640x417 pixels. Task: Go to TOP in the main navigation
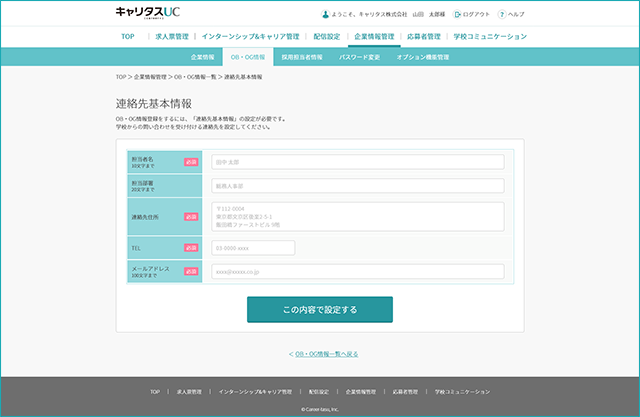tap(128, 36)
